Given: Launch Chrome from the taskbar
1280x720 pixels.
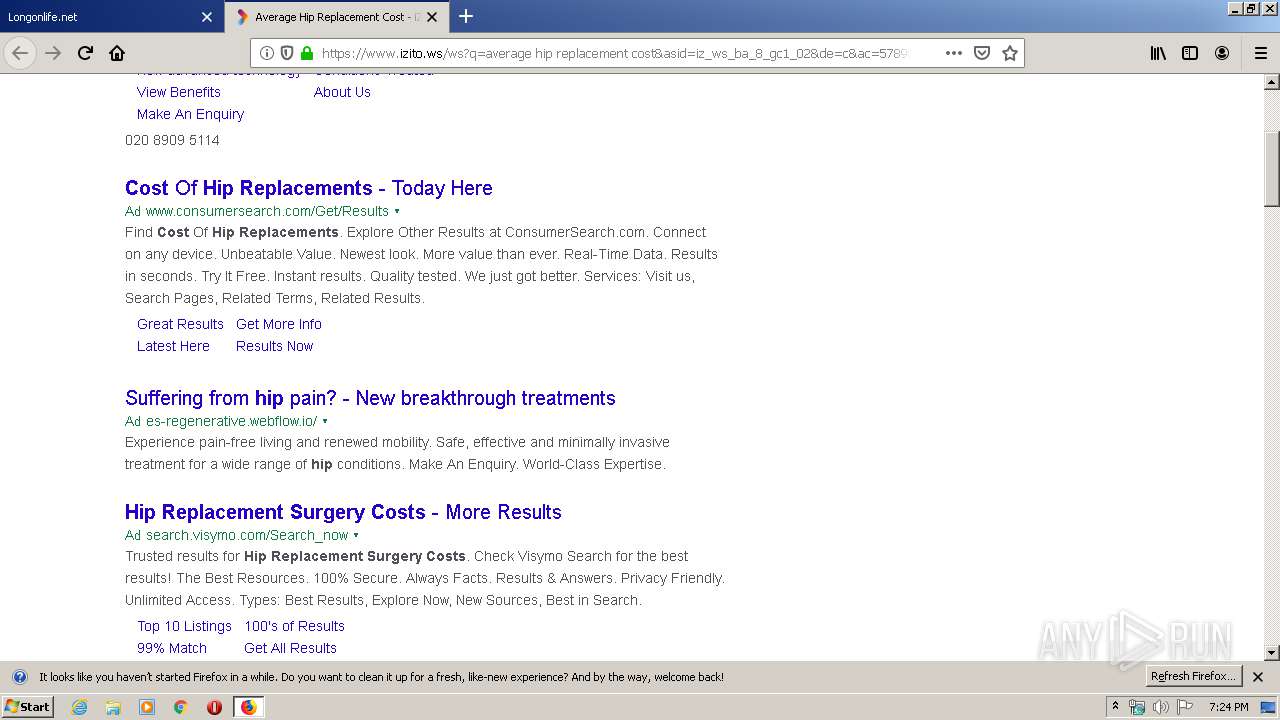Looking at the screenshot, I should [181, 707].
